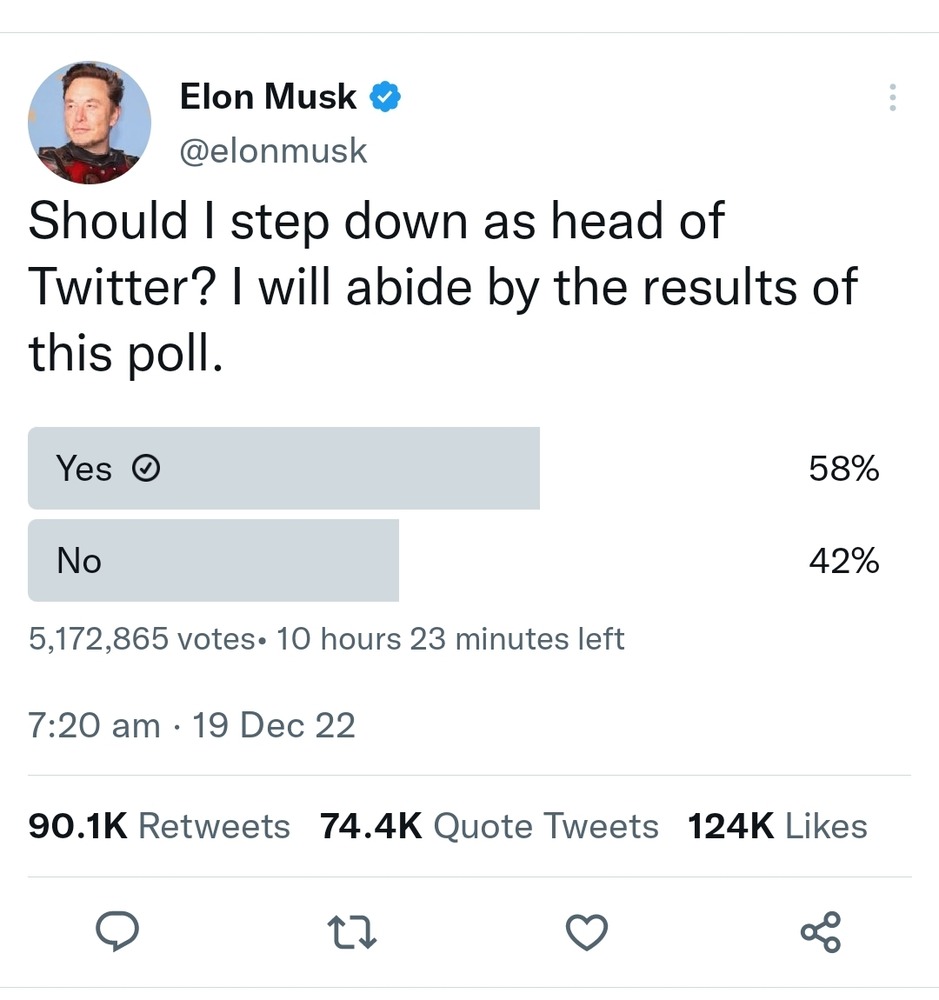Click the 5,172,865 votes count
The height and width of the screenshot is (1000, 939).
(140, 638)
